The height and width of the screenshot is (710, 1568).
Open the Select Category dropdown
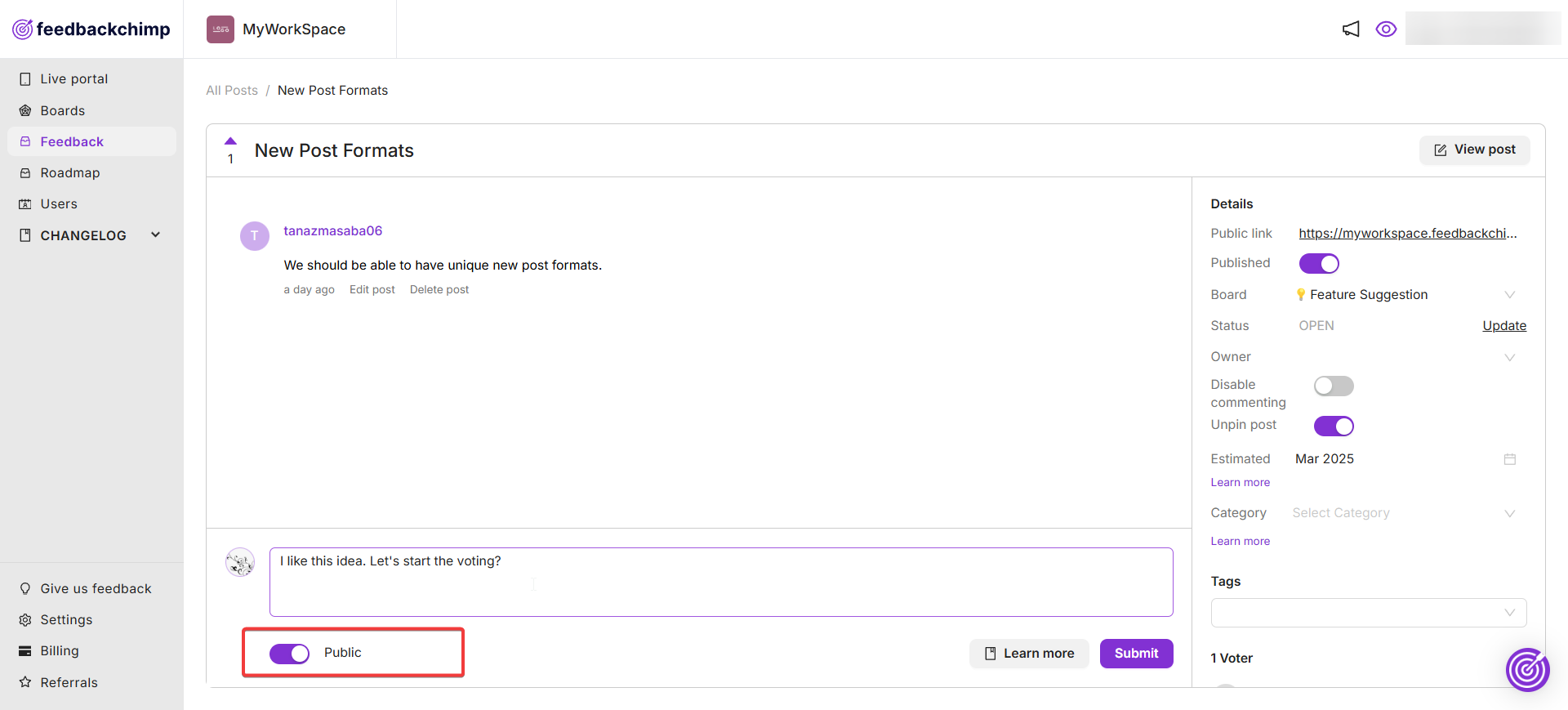click(1405, 513)
